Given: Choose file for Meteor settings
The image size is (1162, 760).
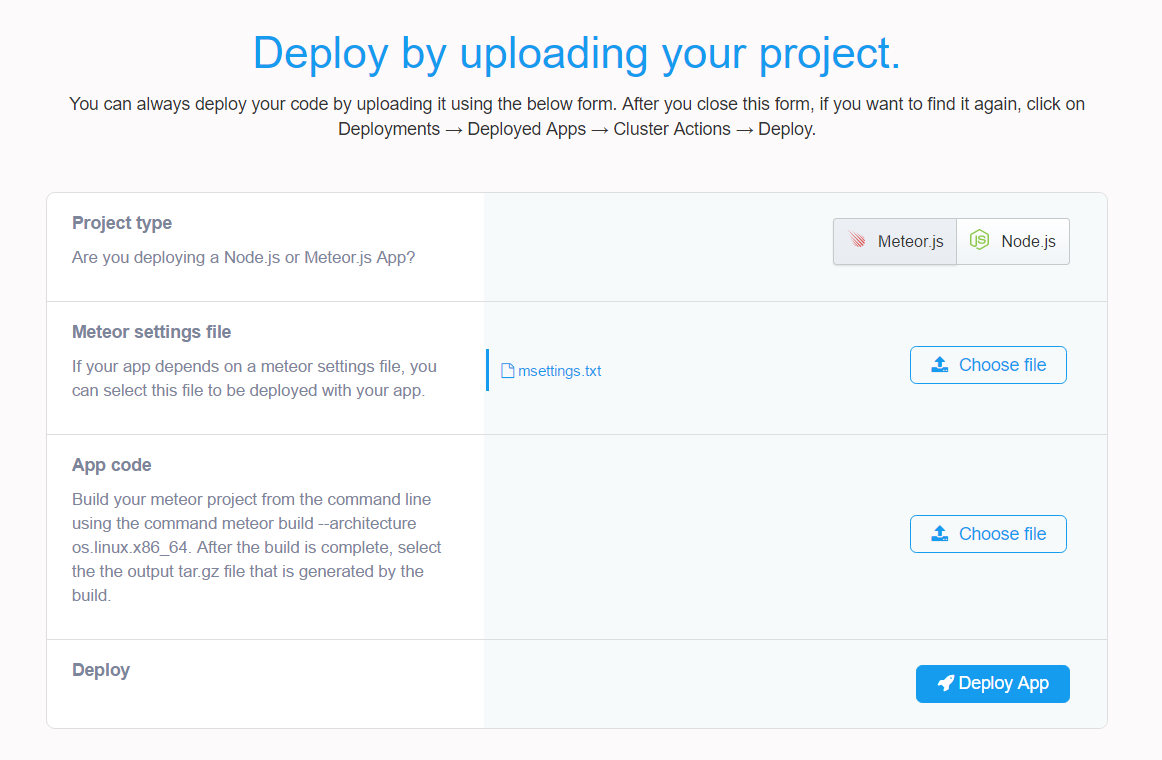Looking at the screenshot, I should click(x=988, y=365).
